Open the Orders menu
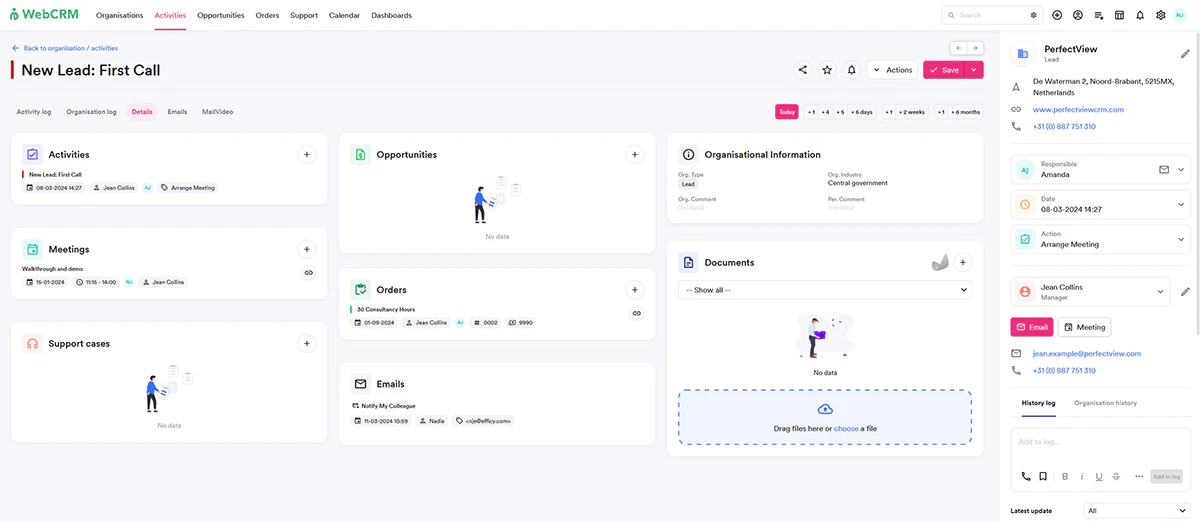Screen dimensions: 1200x522 267,15
